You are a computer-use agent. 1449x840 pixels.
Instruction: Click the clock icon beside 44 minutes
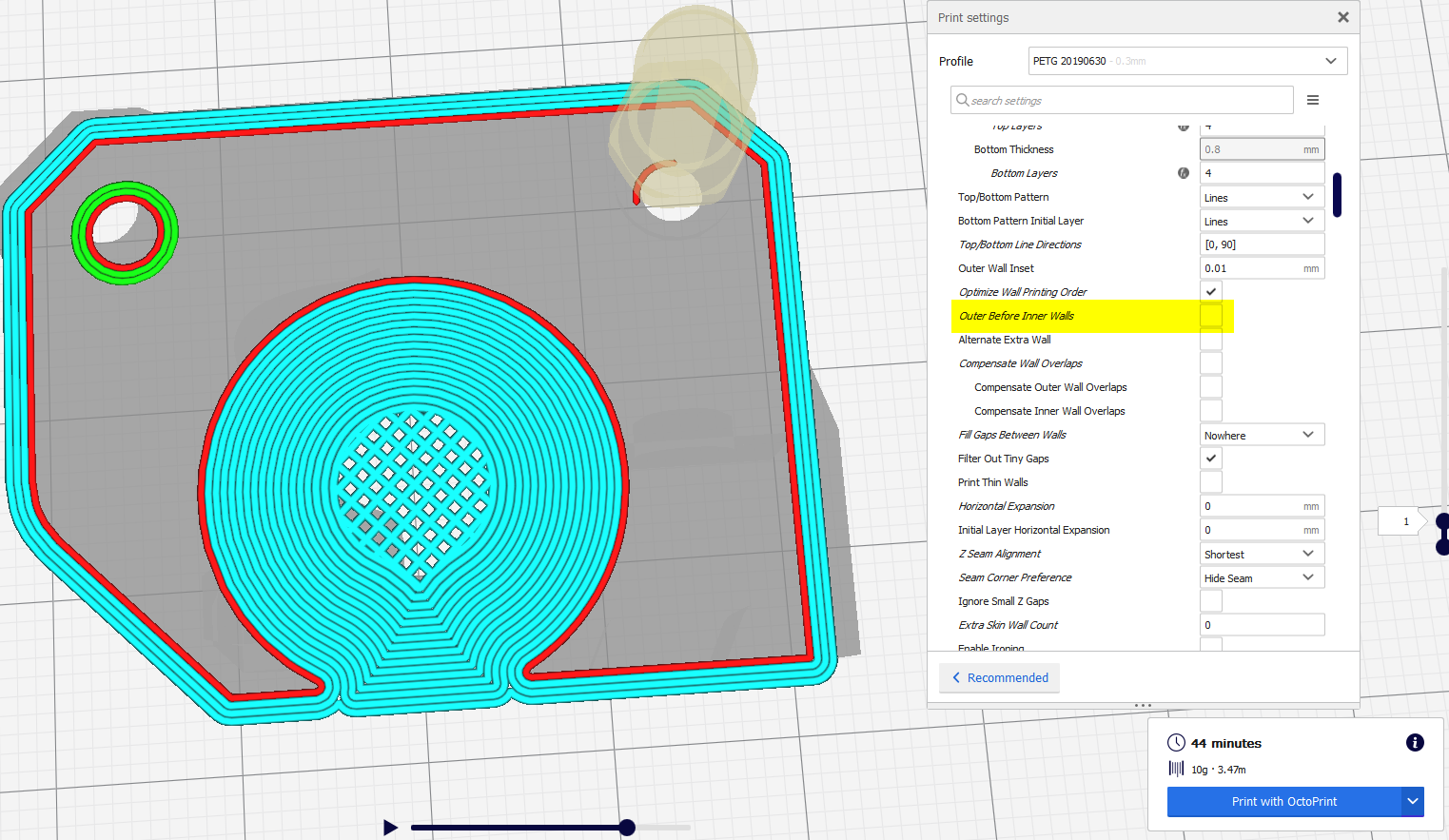tap(1177, 743)
